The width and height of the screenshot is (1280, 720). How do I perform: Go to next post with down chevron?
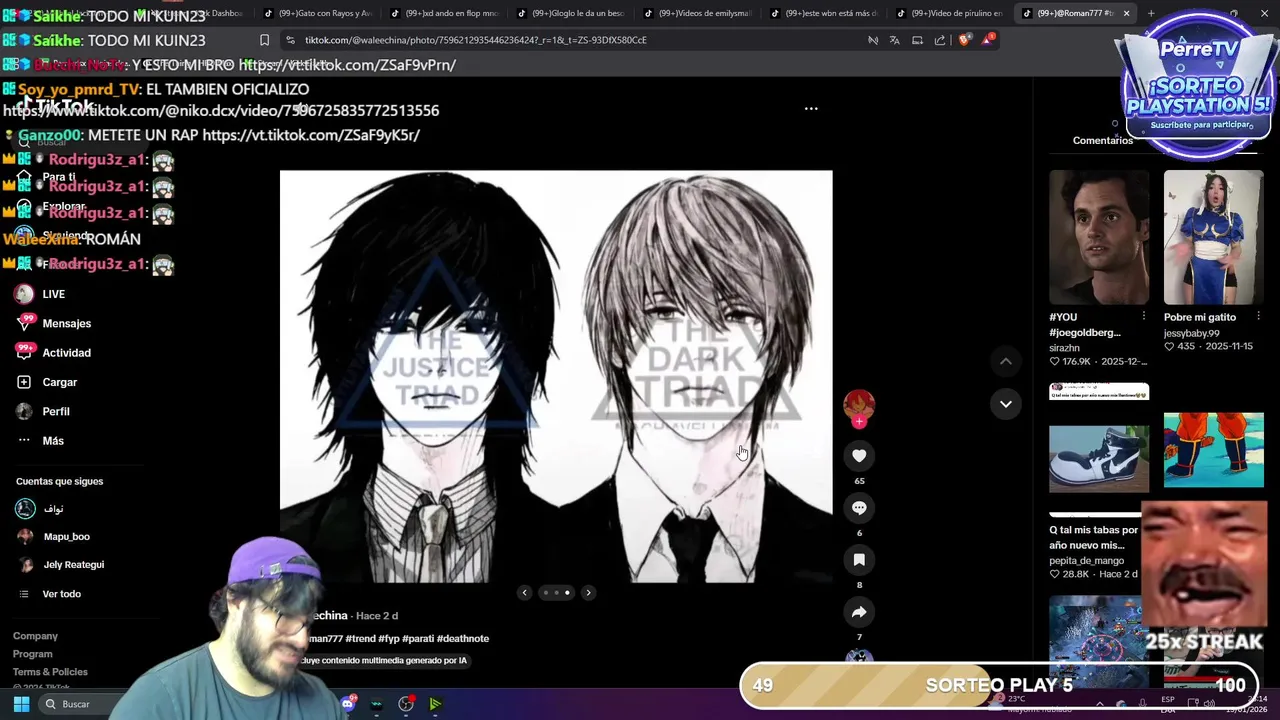[1006, 404]
